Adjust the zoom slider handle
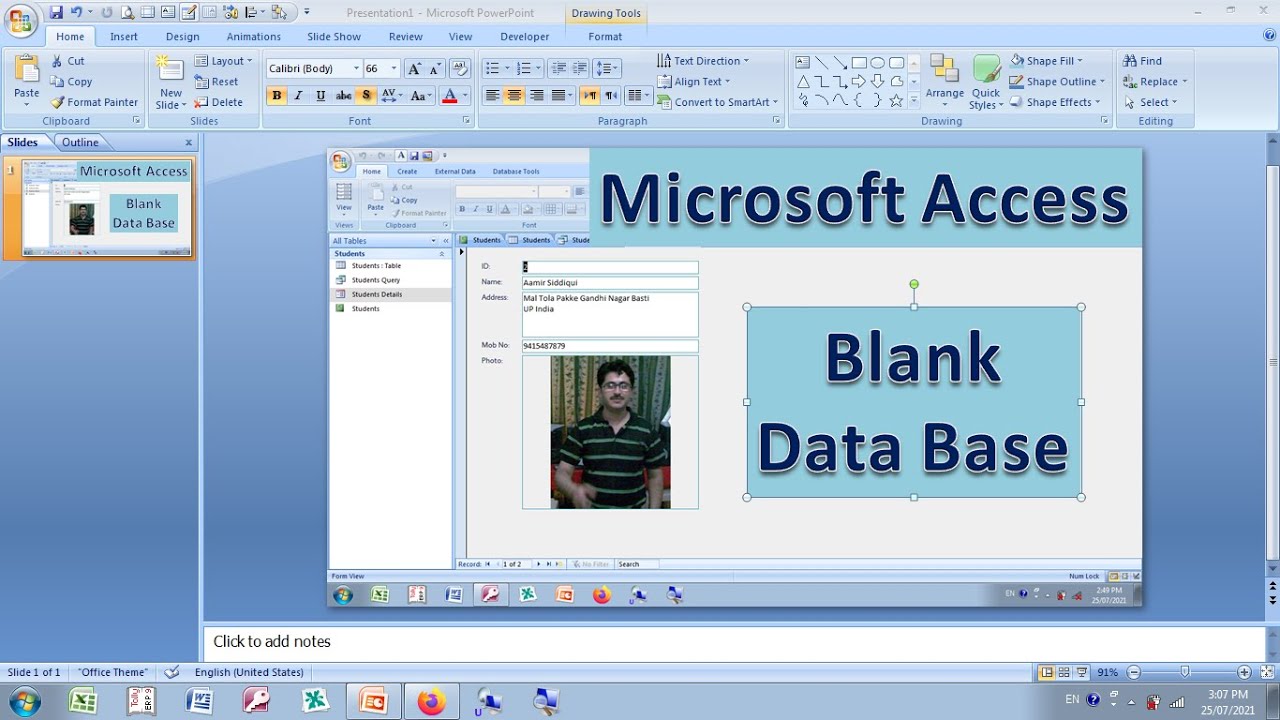 pos(1185,672)
